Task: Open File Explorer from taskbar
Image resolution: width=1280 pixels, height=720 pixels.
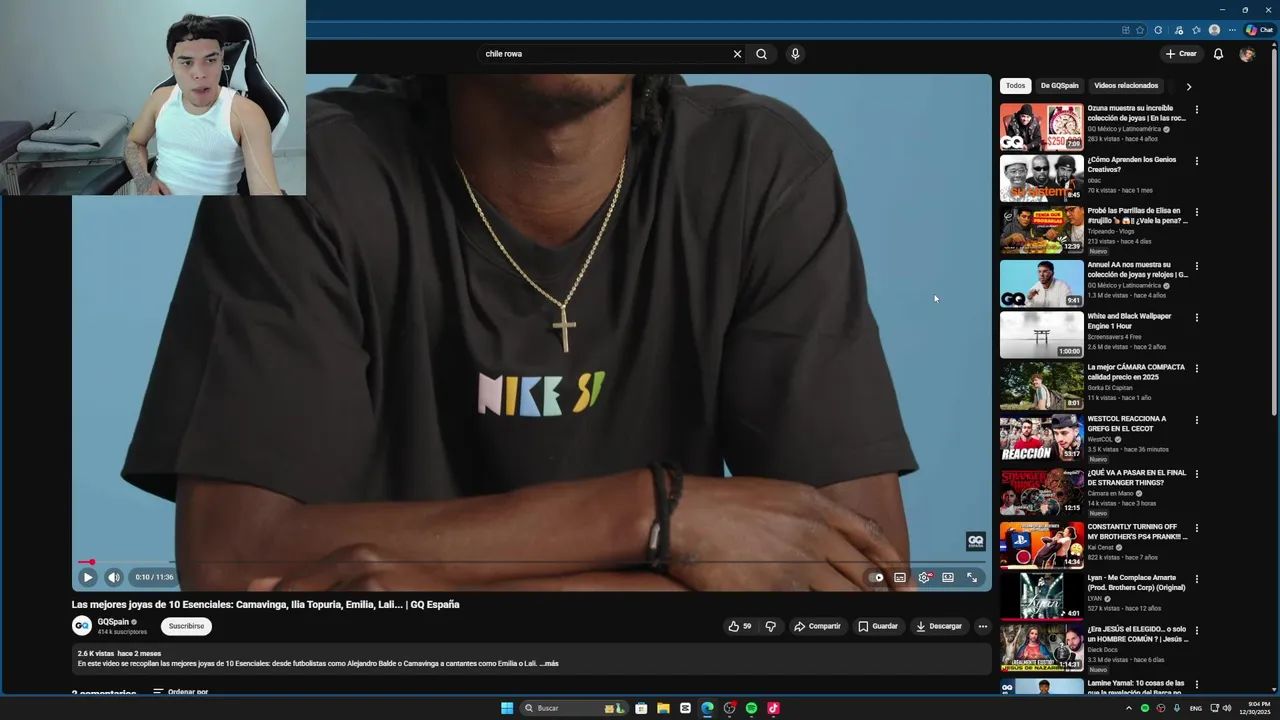Action: coord(663,708)
